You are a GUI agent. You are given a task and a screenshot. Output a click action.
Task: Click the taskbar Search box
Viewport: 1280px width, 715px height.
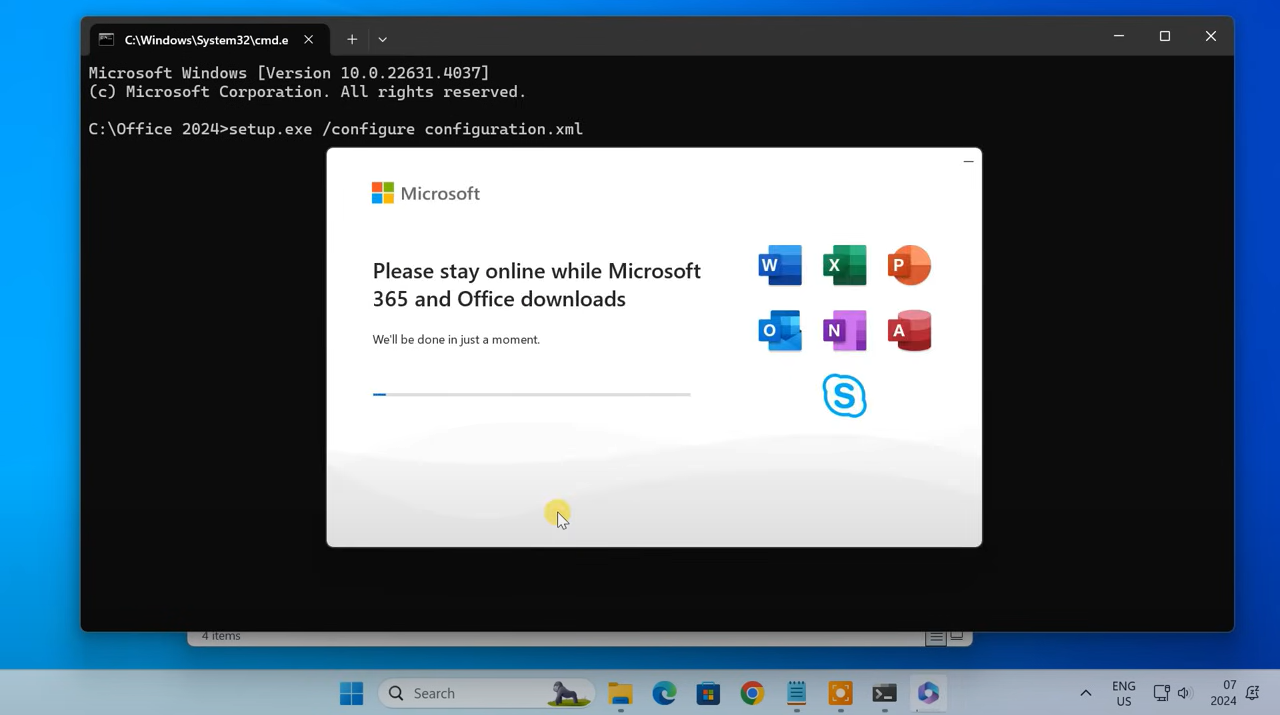point(486,693)
